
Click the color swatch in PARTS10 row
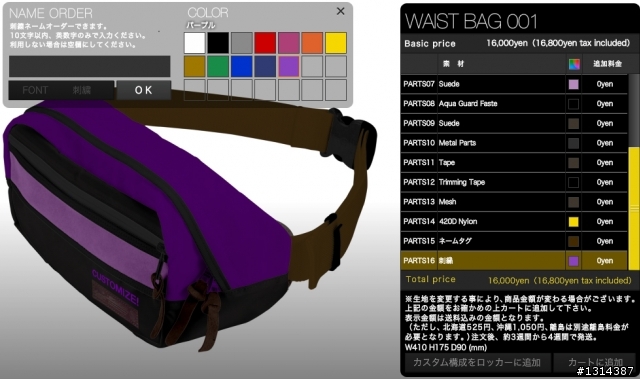(x=573, y=143)
